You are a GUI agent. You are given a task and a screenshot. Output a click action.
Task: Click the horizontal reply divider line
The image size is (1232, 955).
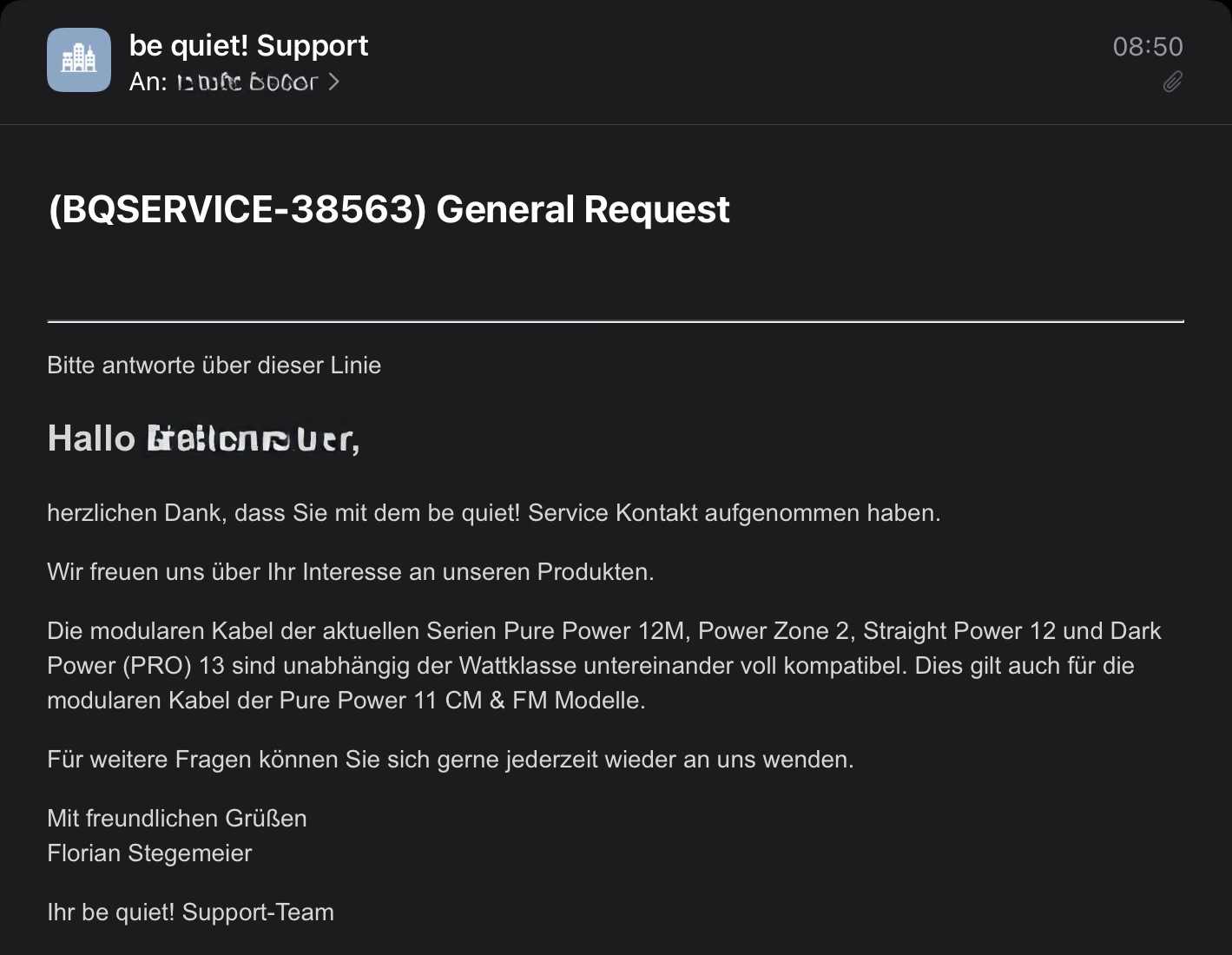[616, 321]
